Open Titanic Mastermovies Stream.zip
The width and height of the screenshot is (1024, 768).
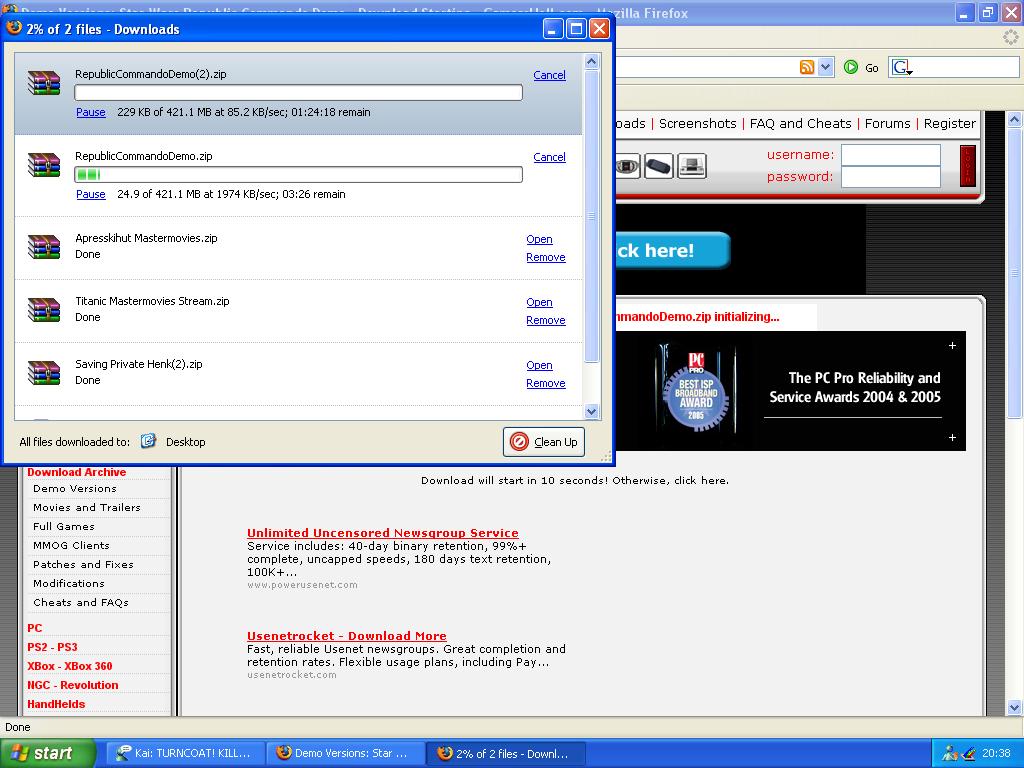539,302
